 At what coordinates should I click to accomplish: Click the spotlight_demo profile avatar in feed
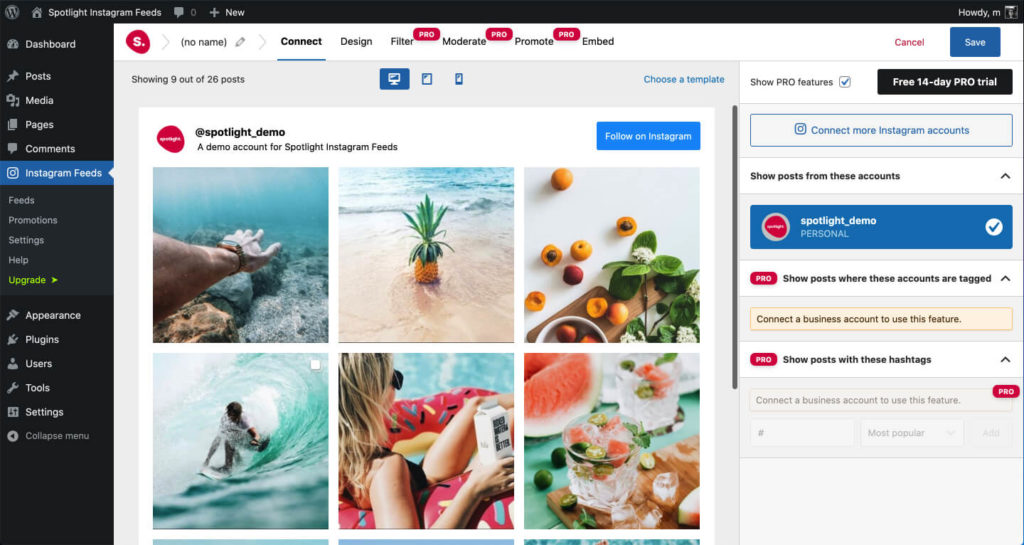170,139
